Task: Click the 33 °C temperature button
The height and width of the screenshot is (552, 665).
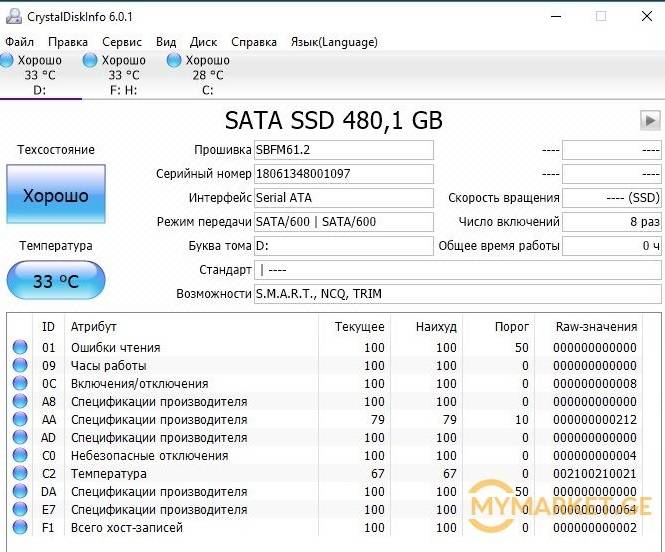Action: click(56, 280)
